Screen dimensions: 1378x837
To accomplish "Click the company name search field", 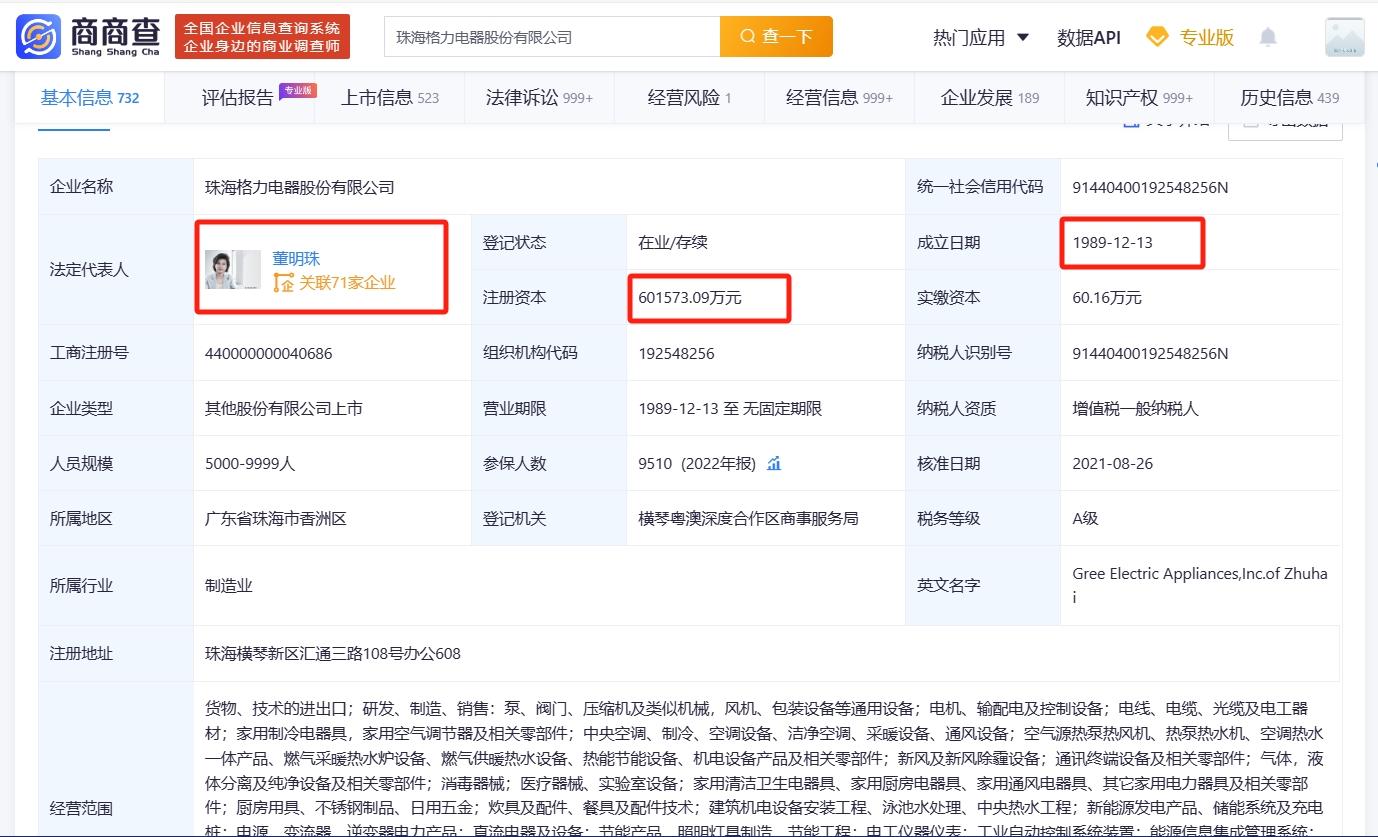I will click(551, 37).
